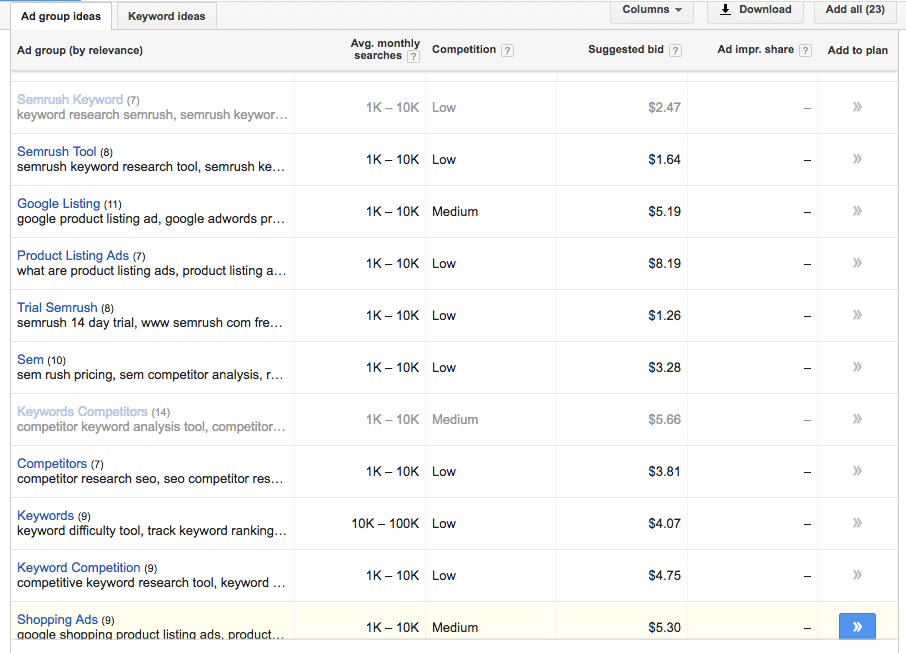Add Competitors group to plan
906x653 pixels.
(857, 471)
